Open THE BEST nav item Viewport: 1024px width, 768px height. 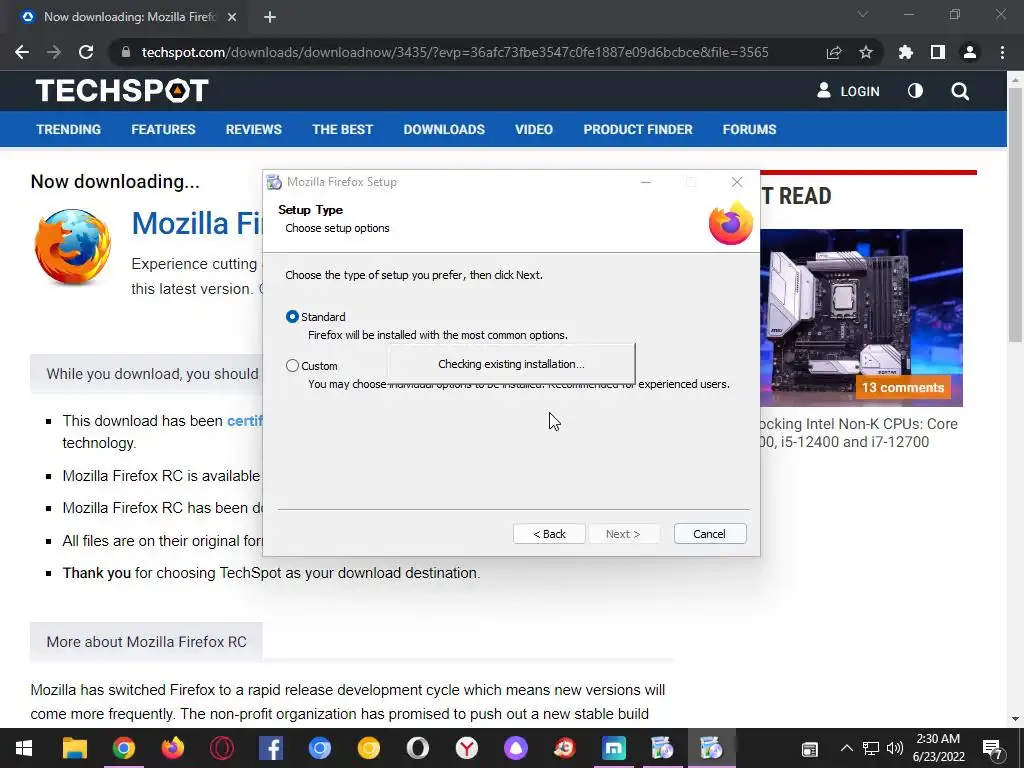(x=342, y=129)
